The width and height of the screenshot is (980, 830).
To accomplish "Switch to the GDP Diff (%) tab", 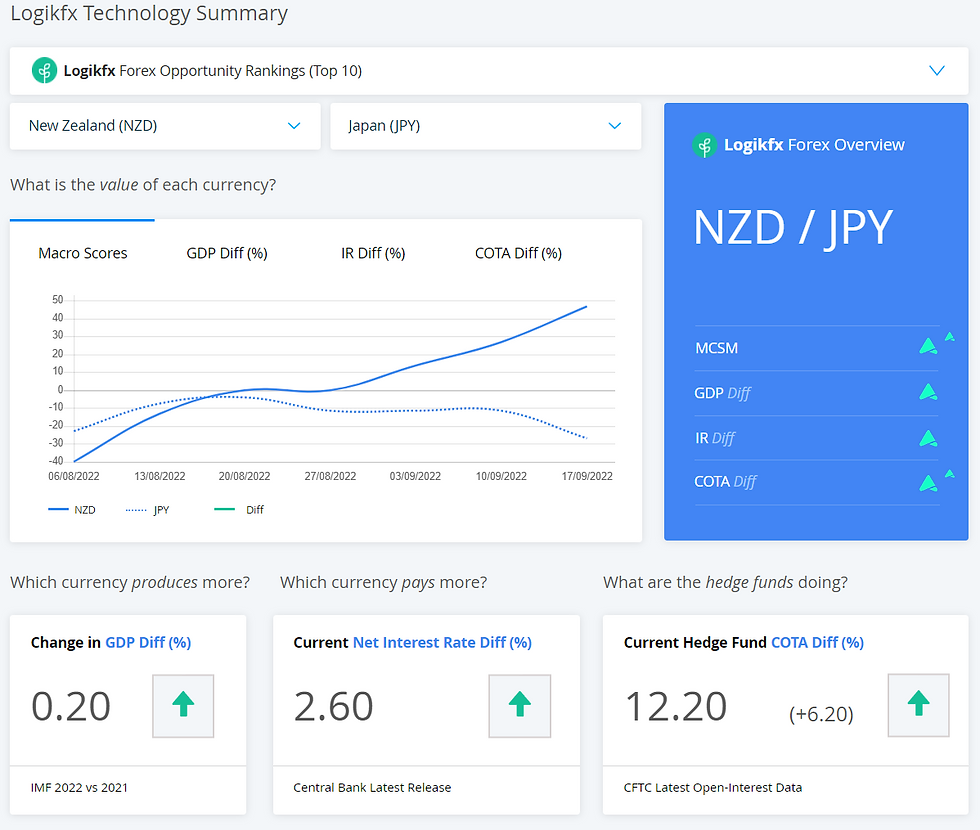I will click(227, 253).
